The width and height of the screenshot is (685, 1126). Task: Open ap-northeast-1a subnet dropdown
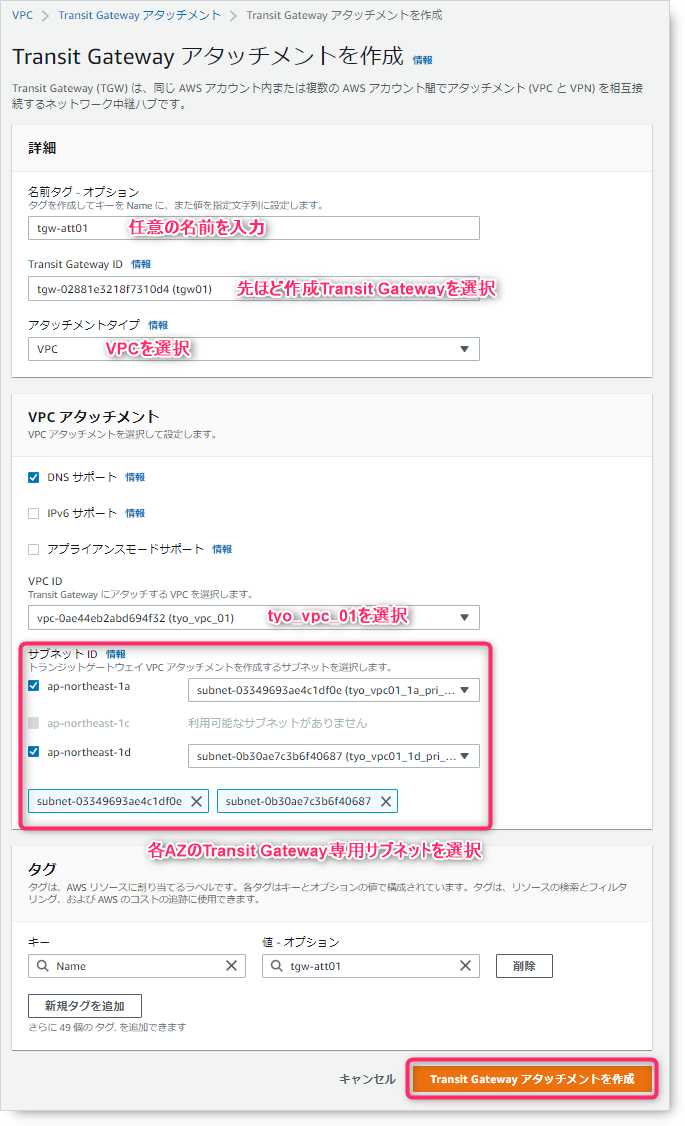coord(334,690)
